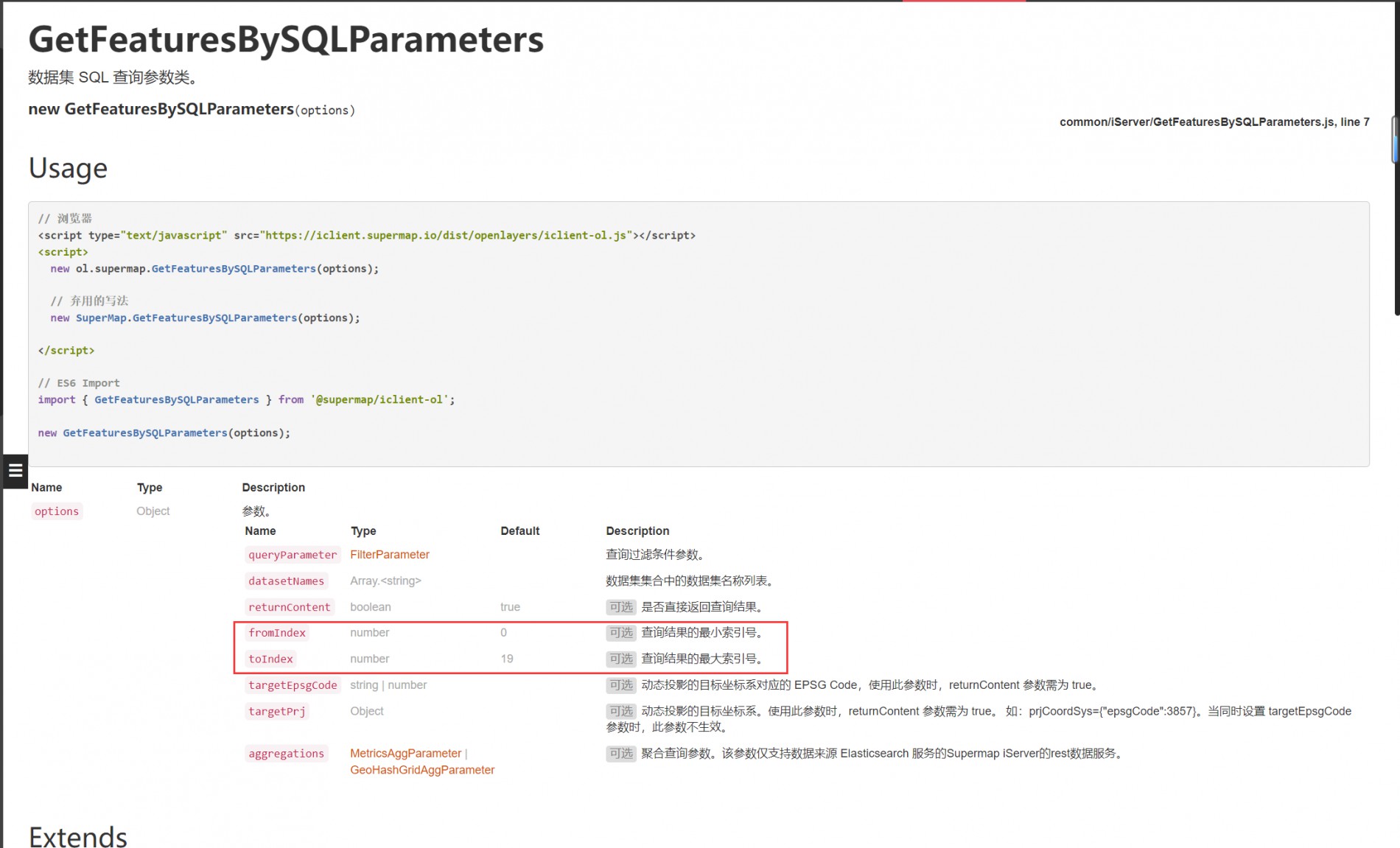
Task: Click the 'returnContent' parameter name
Action: (289, 607)
